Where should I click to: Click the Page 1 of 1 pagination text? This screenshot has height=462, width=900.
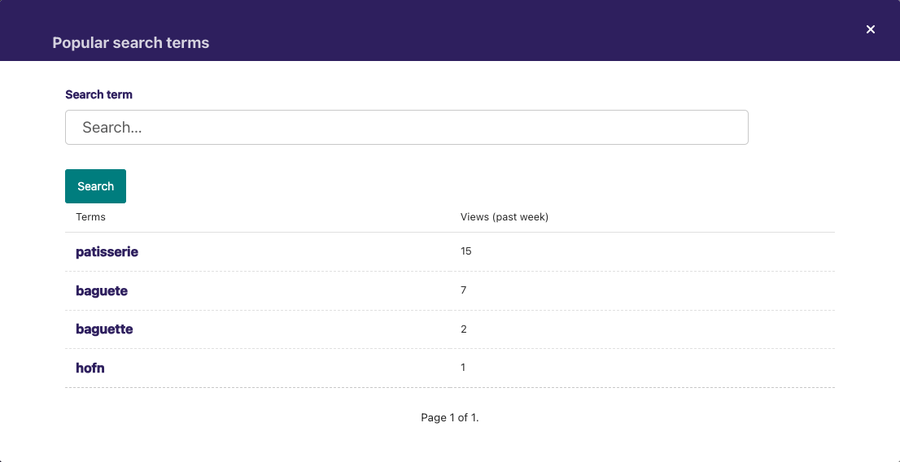pos(449,418)
